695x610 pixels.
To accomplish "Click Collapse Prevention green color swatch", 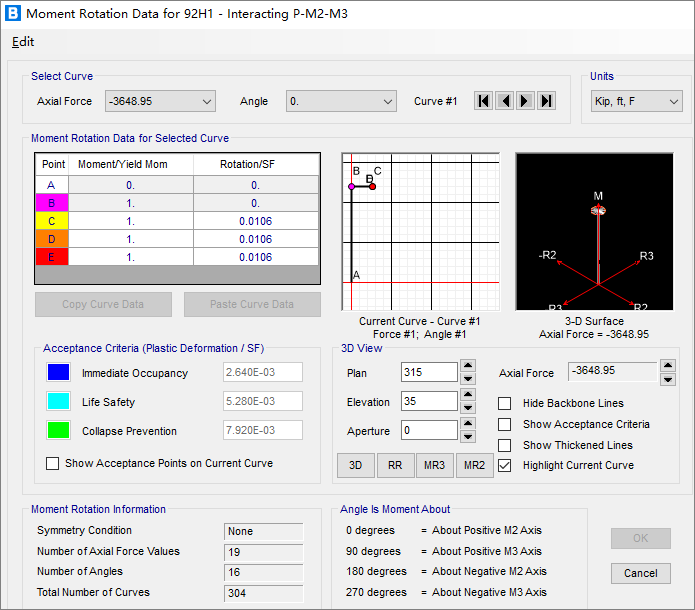I will (59, 430).
